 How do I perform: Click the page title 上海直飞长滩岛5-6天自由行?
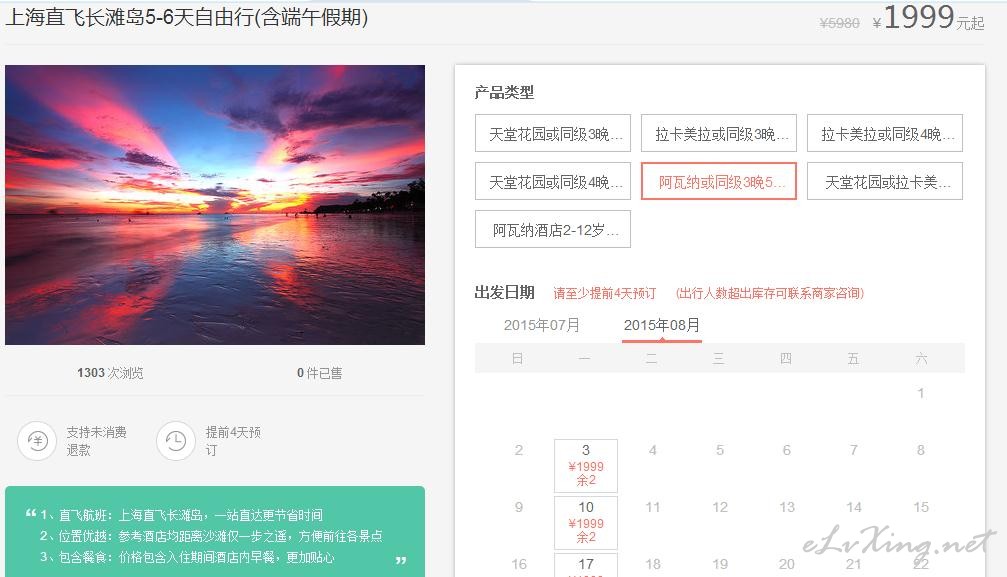point(187,17)
